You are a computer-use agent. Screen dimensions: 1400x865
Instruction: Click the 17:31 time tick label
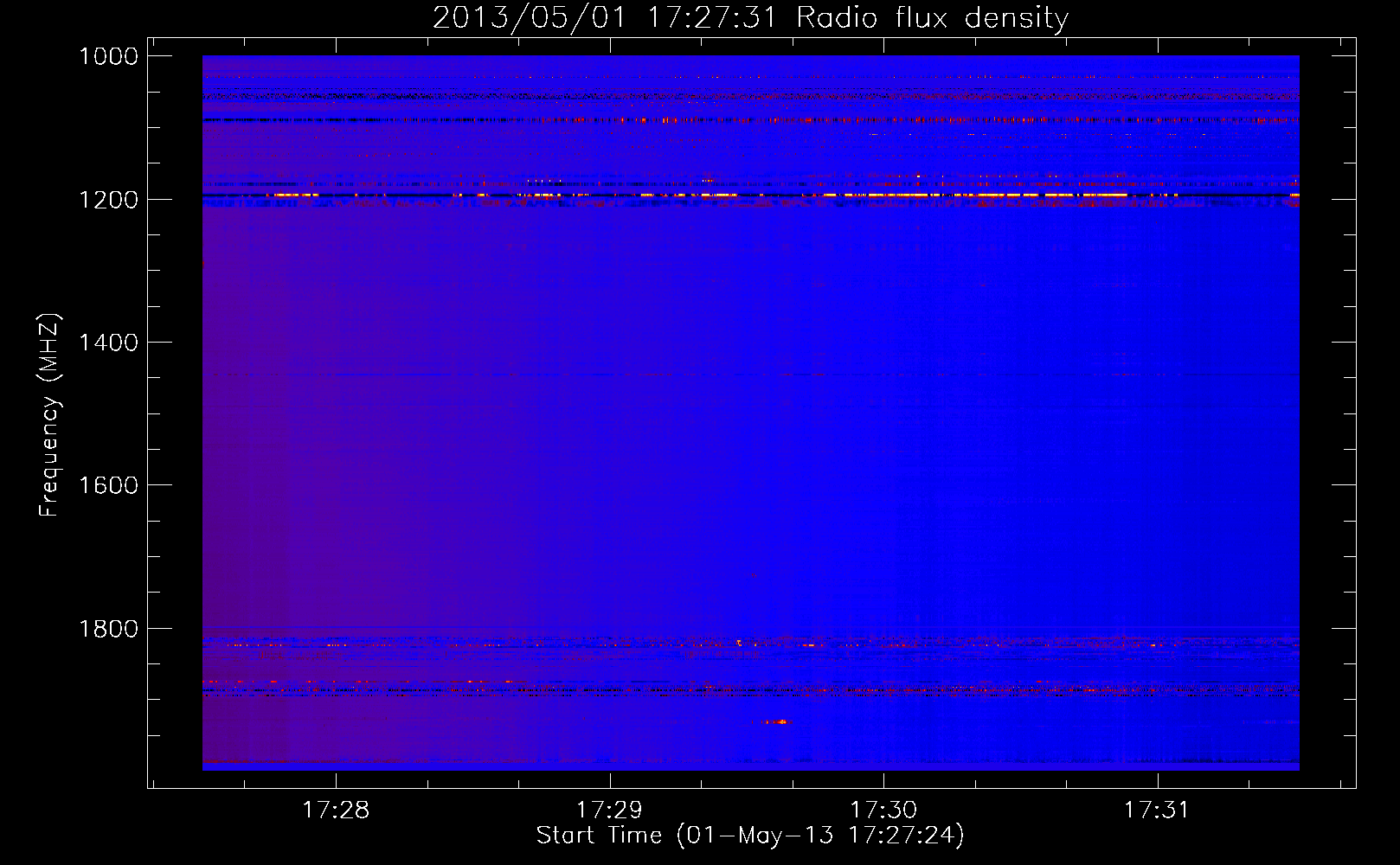[x=1157, y=810]
